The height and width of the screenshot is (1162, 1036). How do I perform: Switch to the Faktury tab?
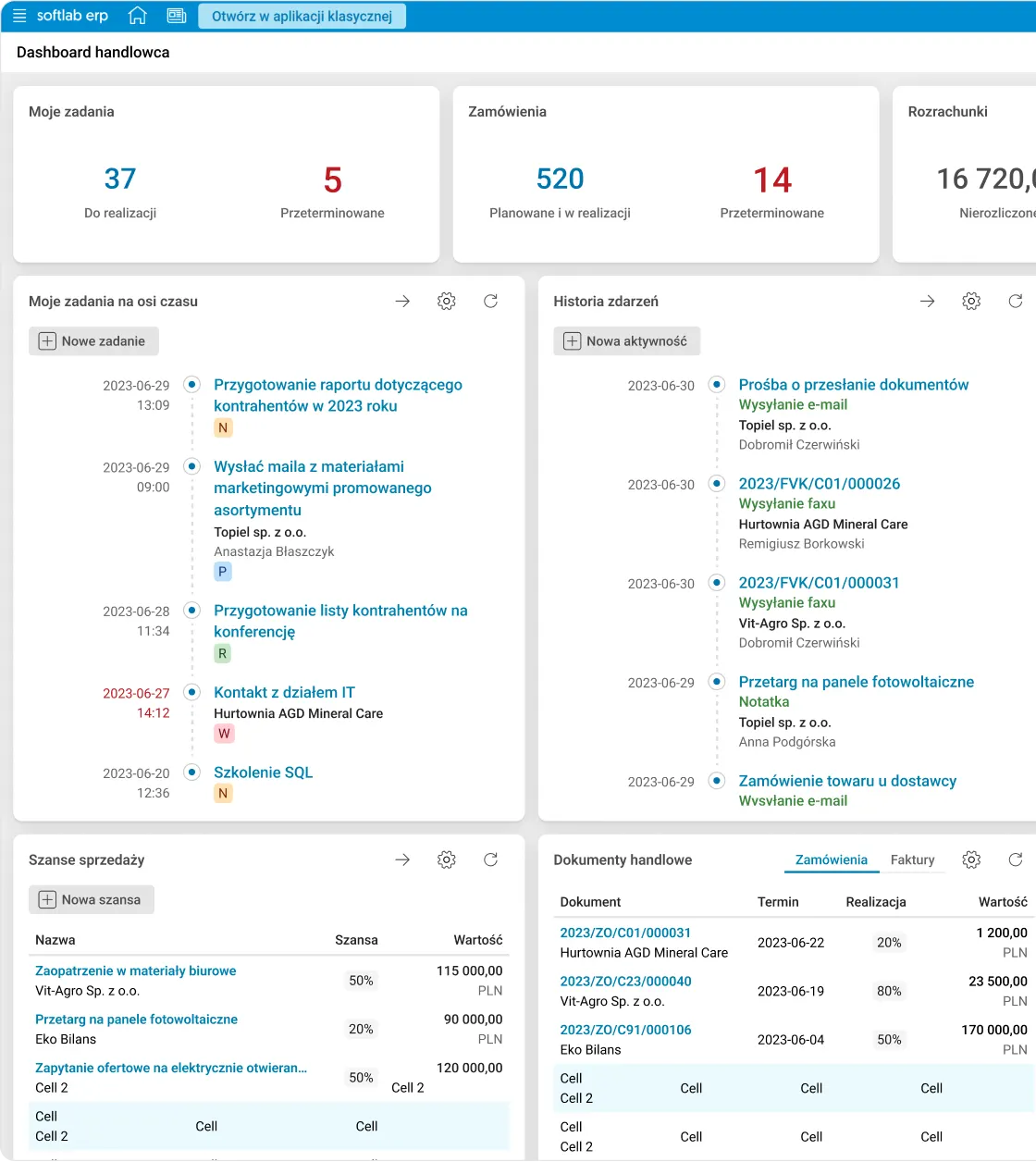pos(912,860)
